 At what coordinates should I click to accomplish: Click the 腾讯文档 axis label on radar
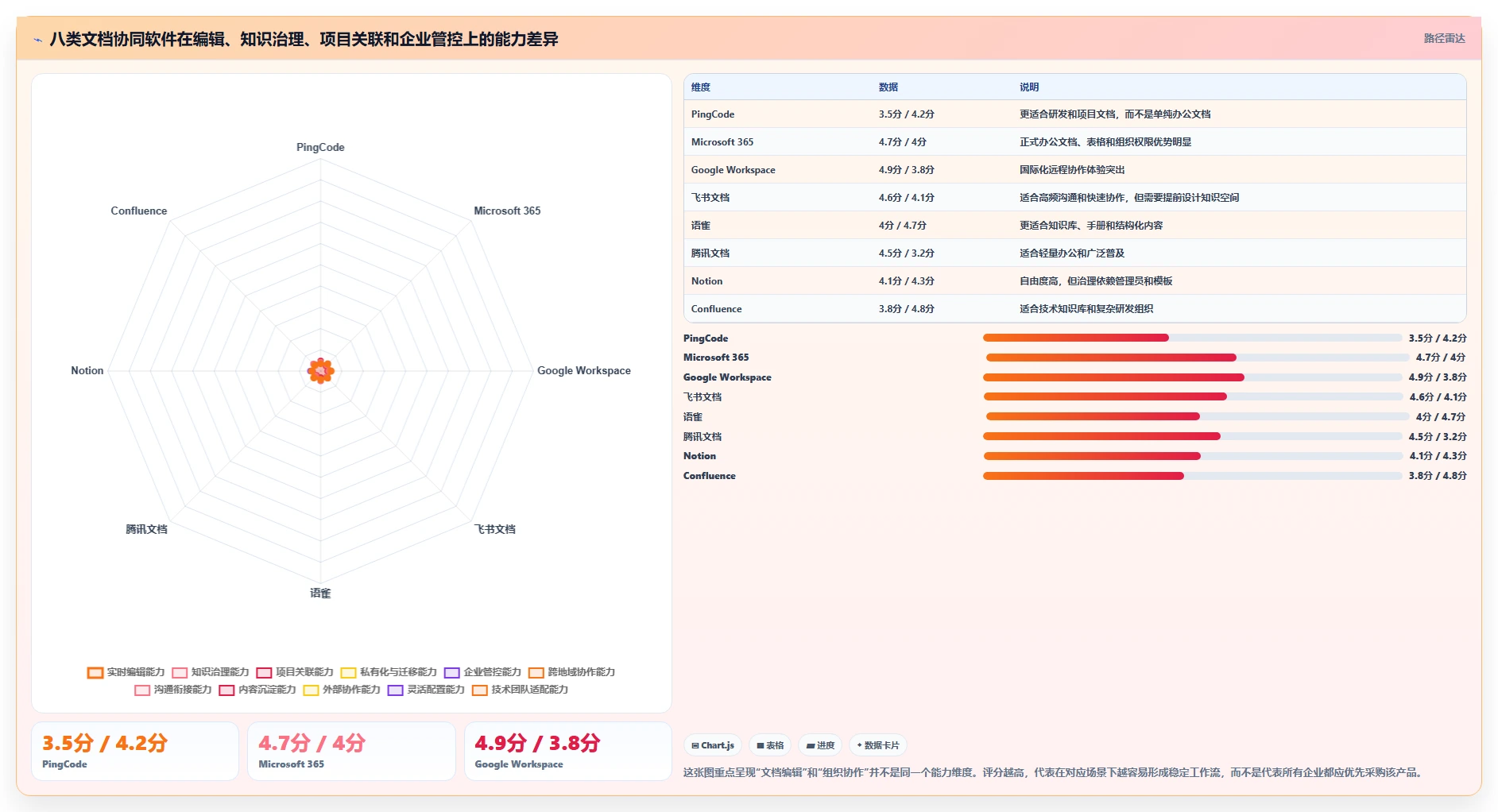[x=146, y=529]
